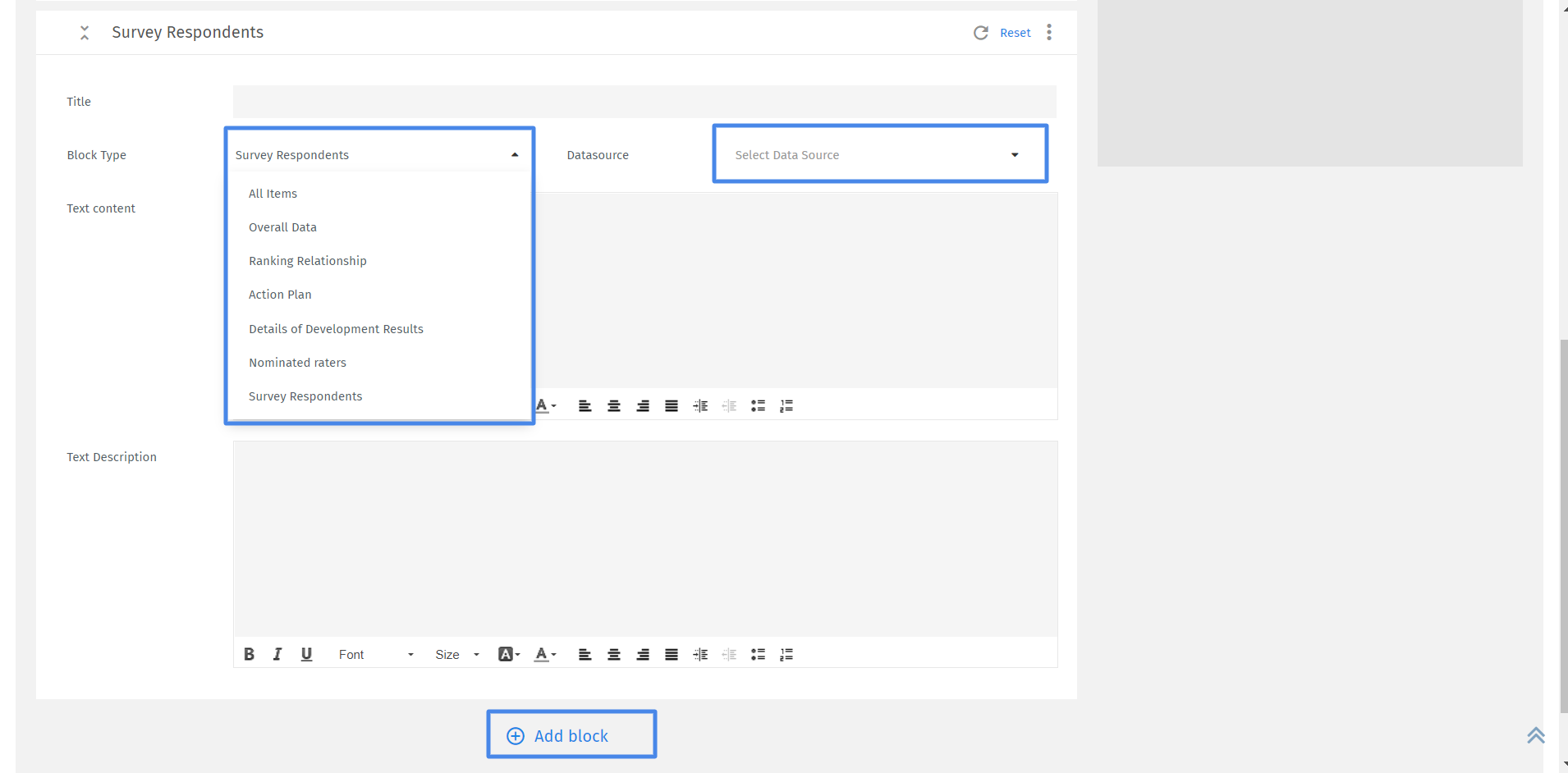Open the three-dot options menu
This screenshot has width=1568, height=773.
click(x=1048, y=33)
